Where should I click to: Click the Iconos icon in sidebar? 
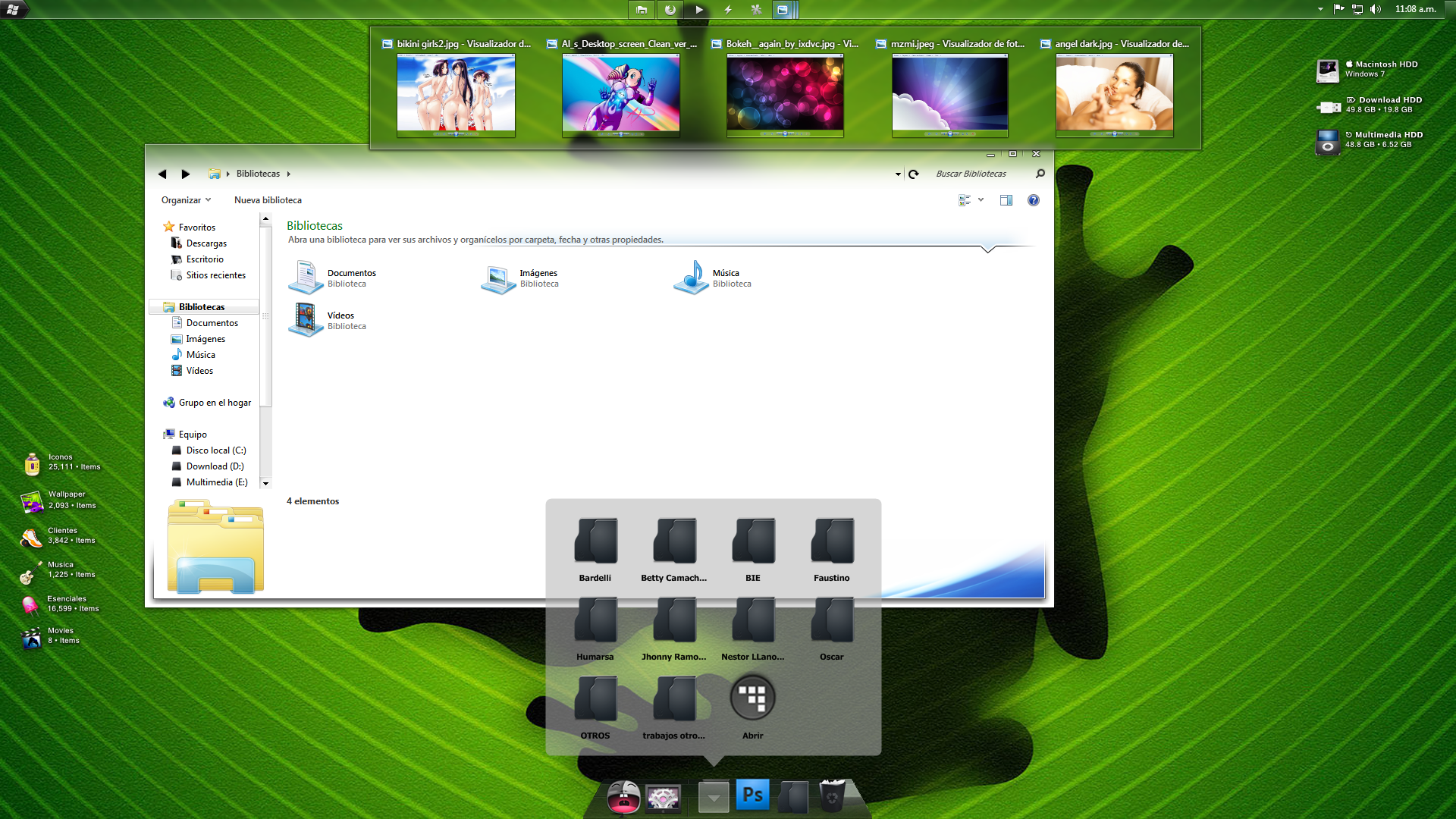click(30, 462)
